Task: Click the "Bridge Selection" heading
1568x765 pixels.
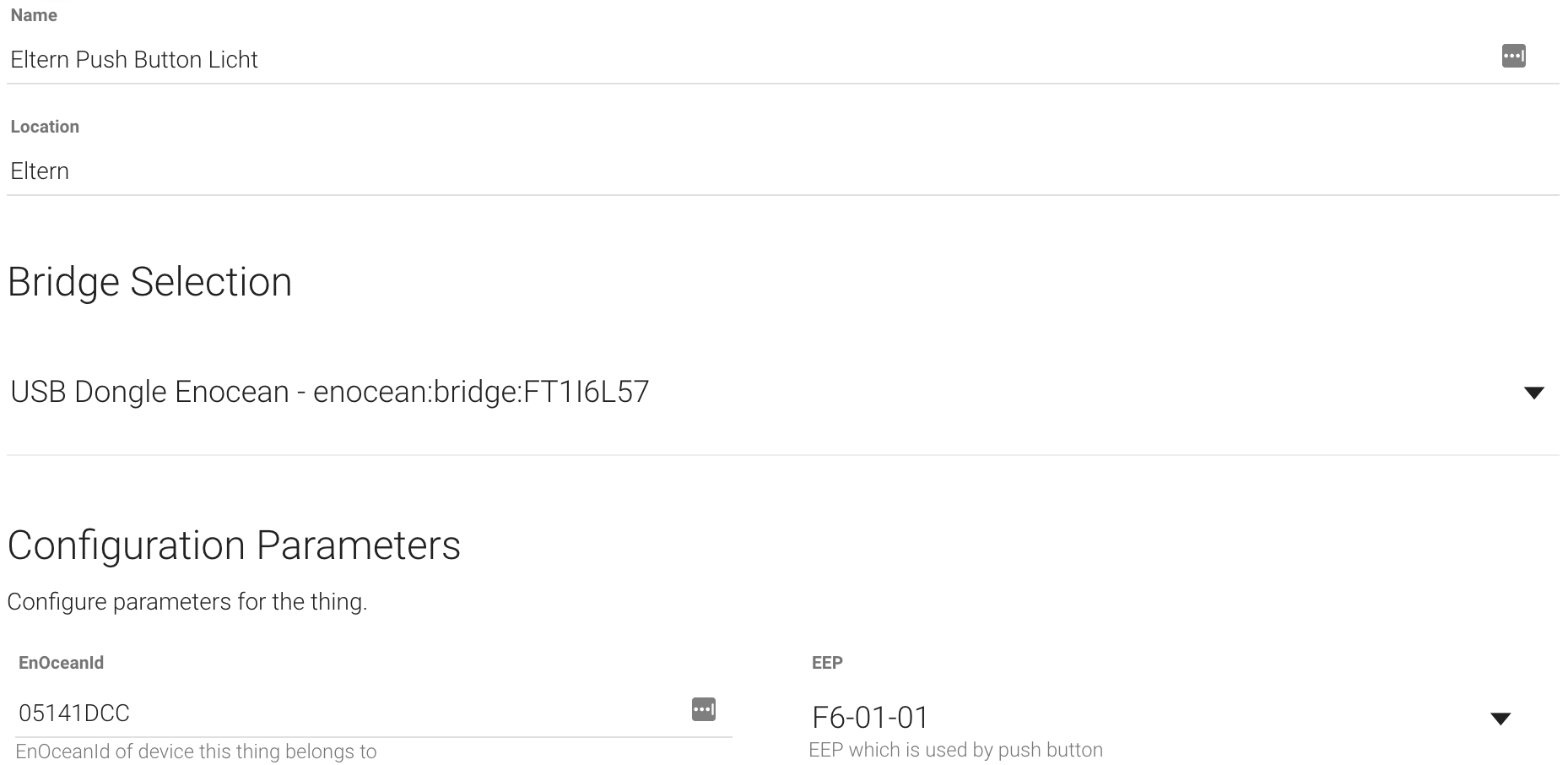Action: point(149,282)
